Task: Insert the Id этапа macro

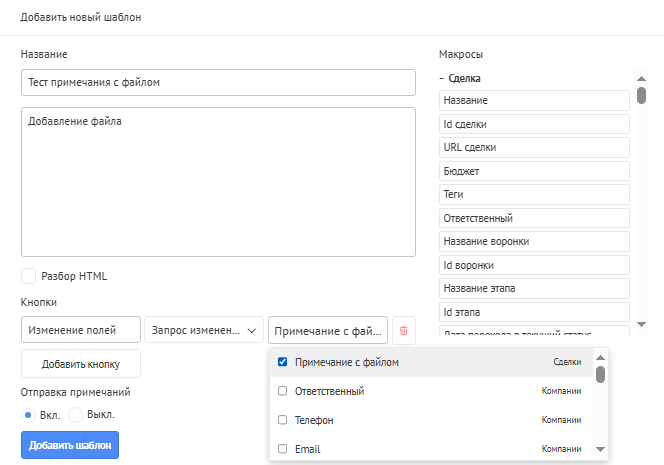Action: 534,312
